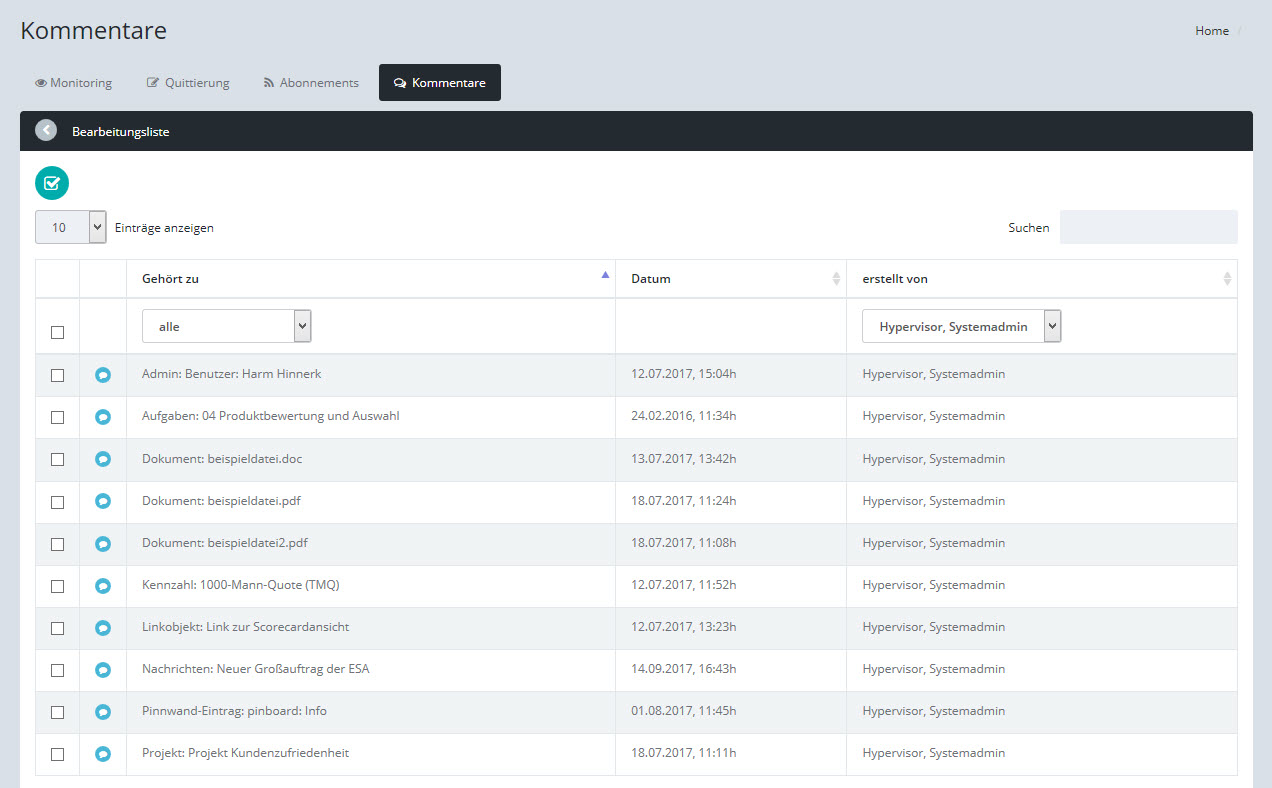This screenshot has height=788, width=1272.
Task: Open comment icon for beispieldatei.doc row
Action: [103, 459]
